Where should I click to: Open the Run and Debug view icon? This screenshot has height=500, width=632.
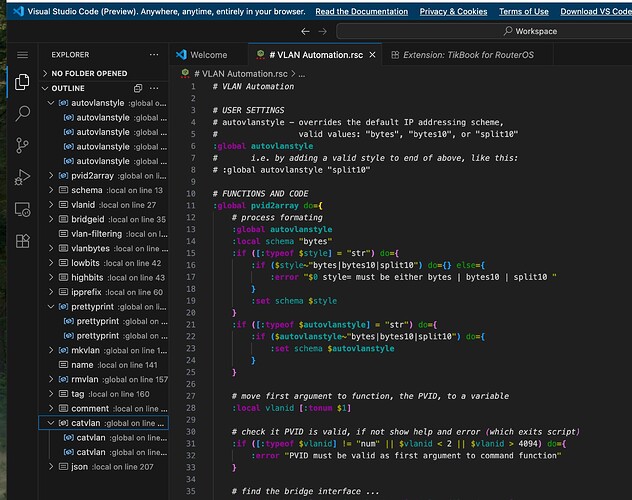coord(22,177)
